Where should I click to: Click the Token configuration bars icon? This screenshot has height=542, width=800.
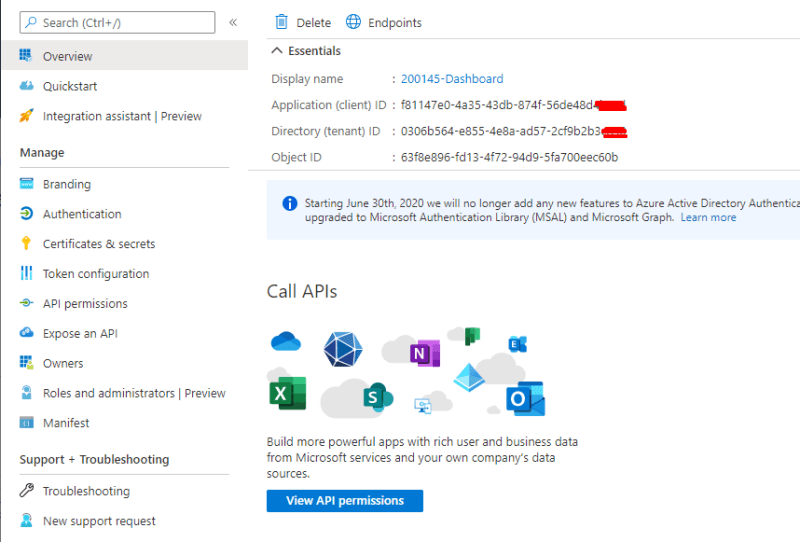pos(26,273)
